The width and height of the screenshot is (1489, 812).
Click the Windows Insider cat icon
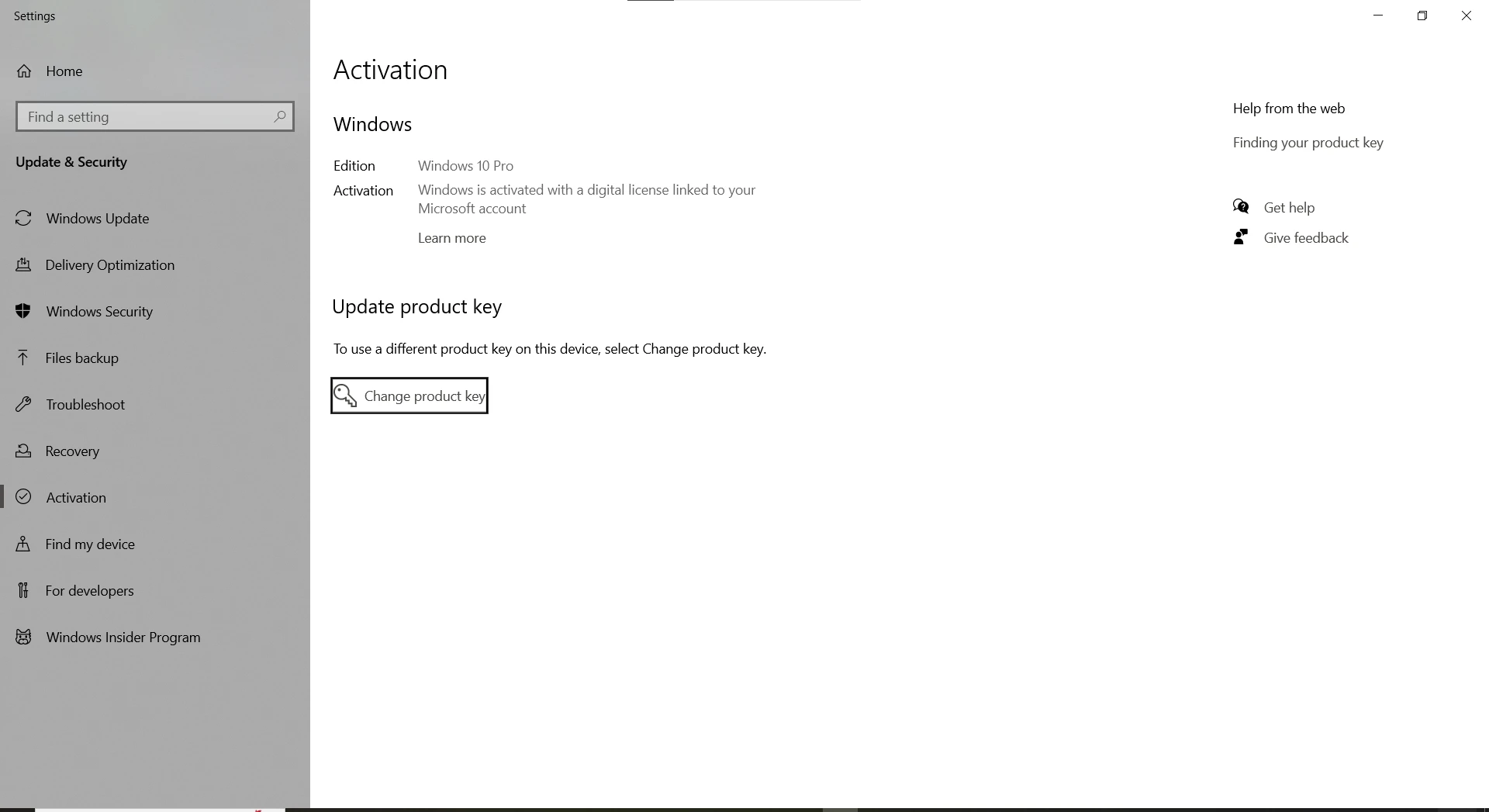24,637
